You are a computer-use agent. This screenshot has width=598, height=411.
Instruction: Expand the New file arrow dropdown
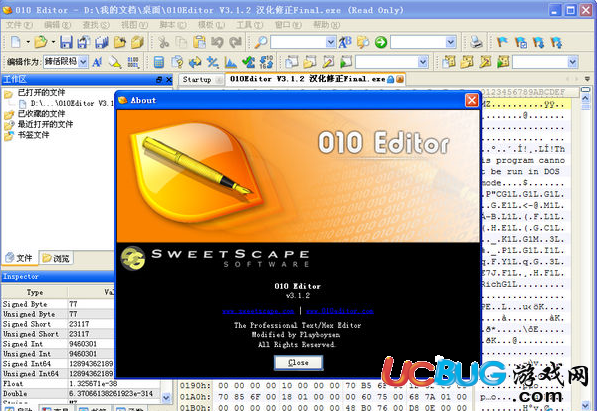point(28,42)
